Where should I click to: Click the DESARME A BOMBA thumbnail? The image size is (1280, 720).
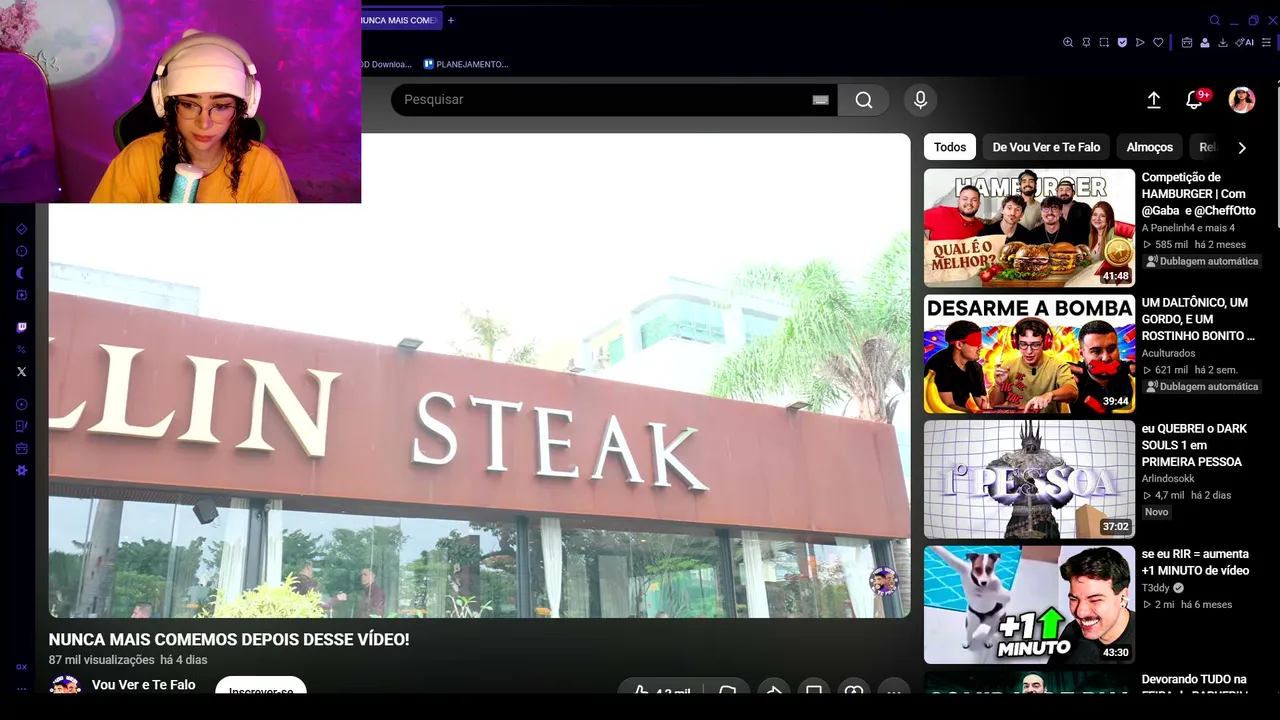1029,354
